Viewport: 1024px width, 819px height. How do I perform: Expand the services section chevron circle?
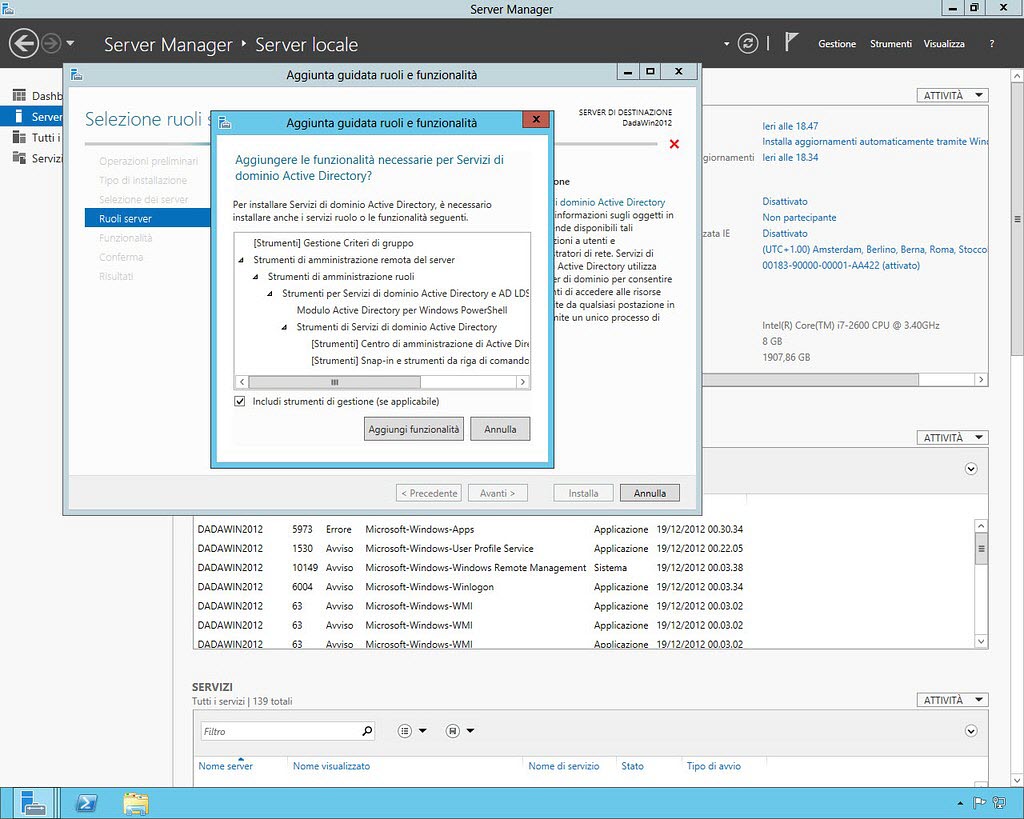pos(971,731)
